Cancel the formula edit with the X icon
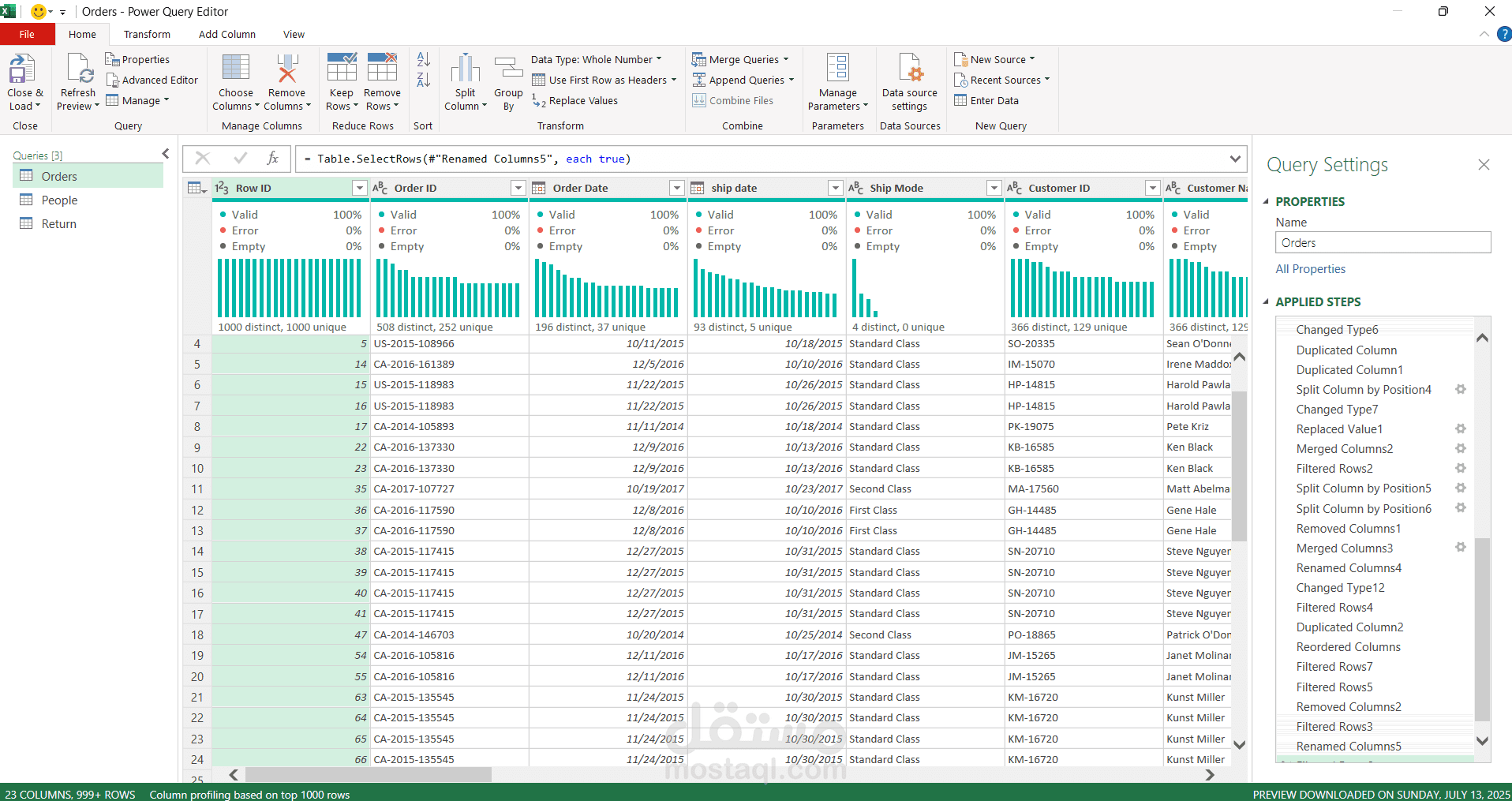Viewport: 1512px width, 801px height. (203, 159)
